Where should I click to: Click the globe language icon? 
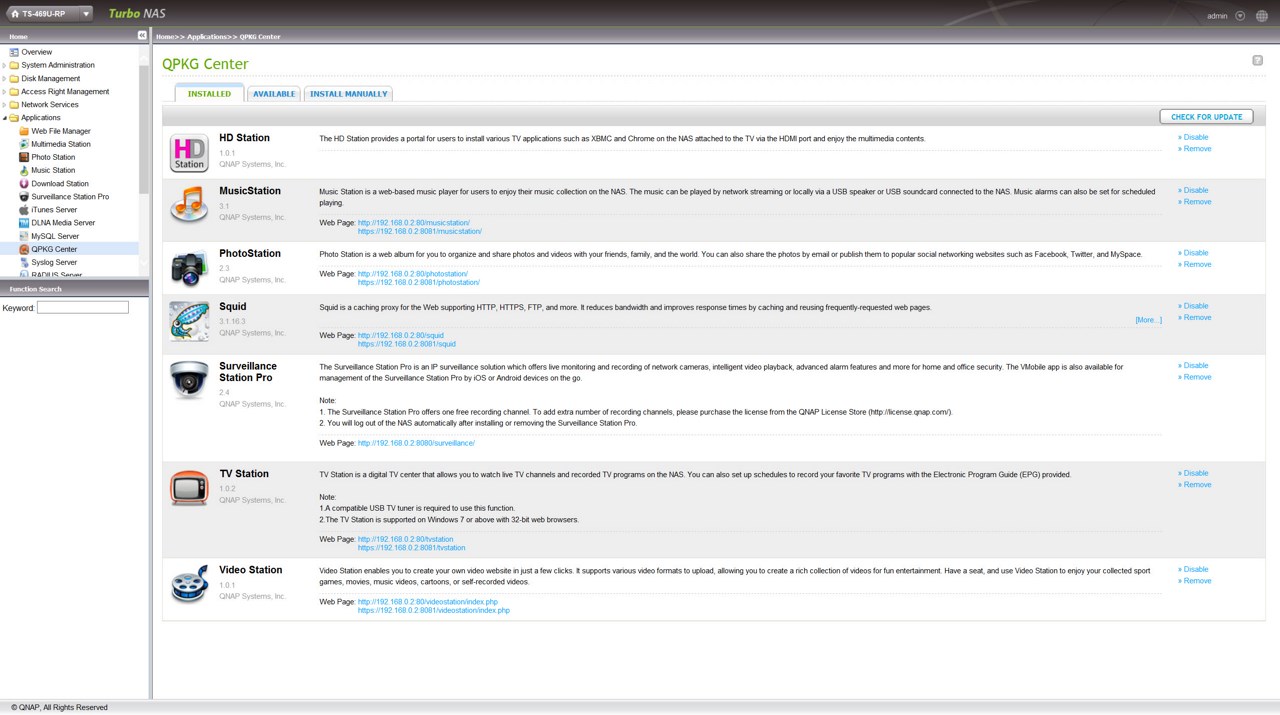pyautogui.click(x=1261, y=16)
